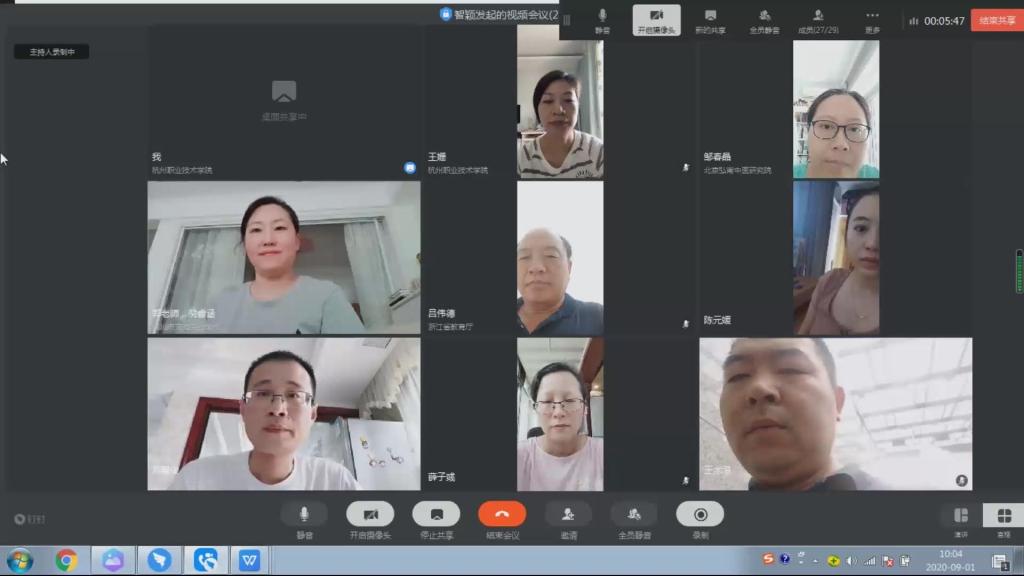The height and width of the screenshot is (576, 1024).
Task: End the meeting with the red hang-up button
Action: point(502,514)
